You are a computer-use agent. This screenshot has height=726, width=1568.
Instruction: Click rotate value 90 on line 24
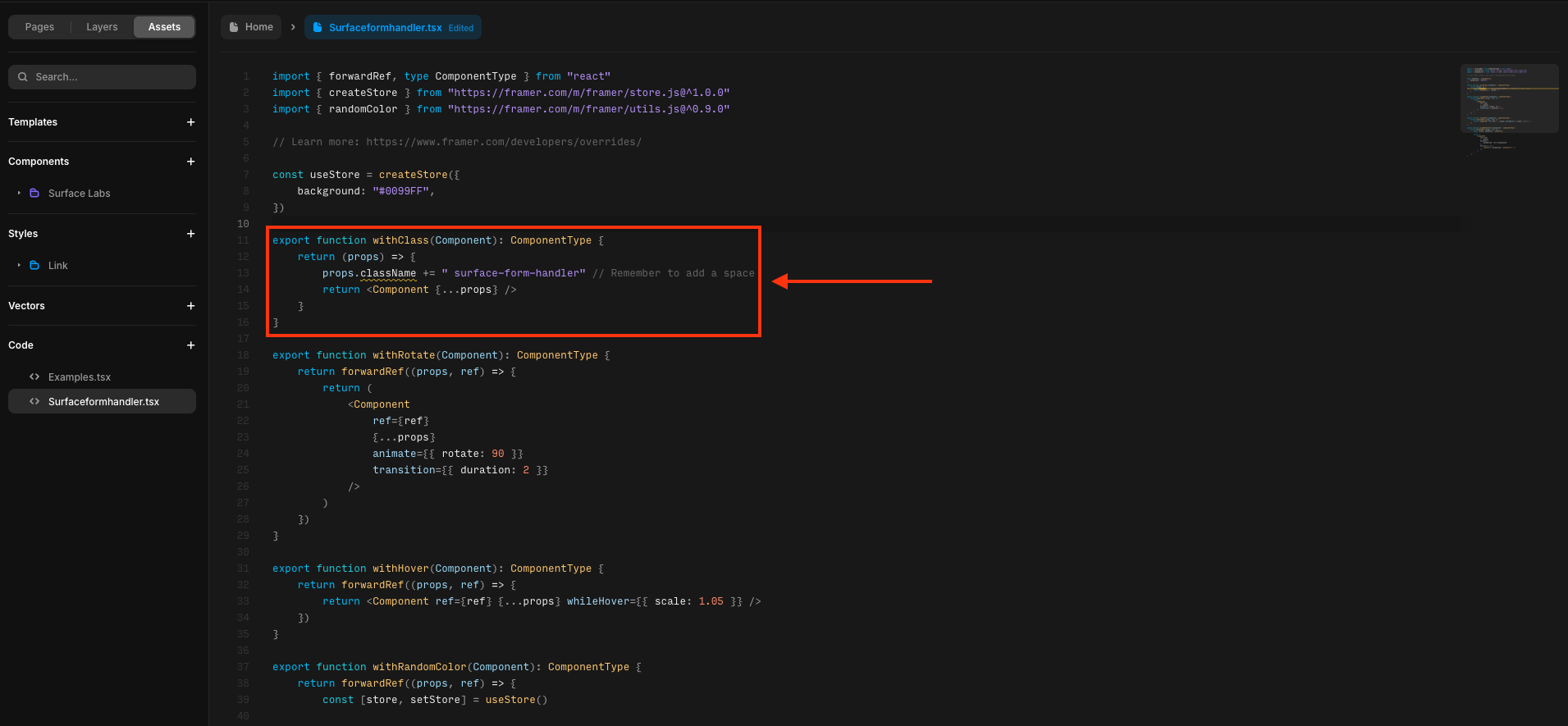coord(498,454)
